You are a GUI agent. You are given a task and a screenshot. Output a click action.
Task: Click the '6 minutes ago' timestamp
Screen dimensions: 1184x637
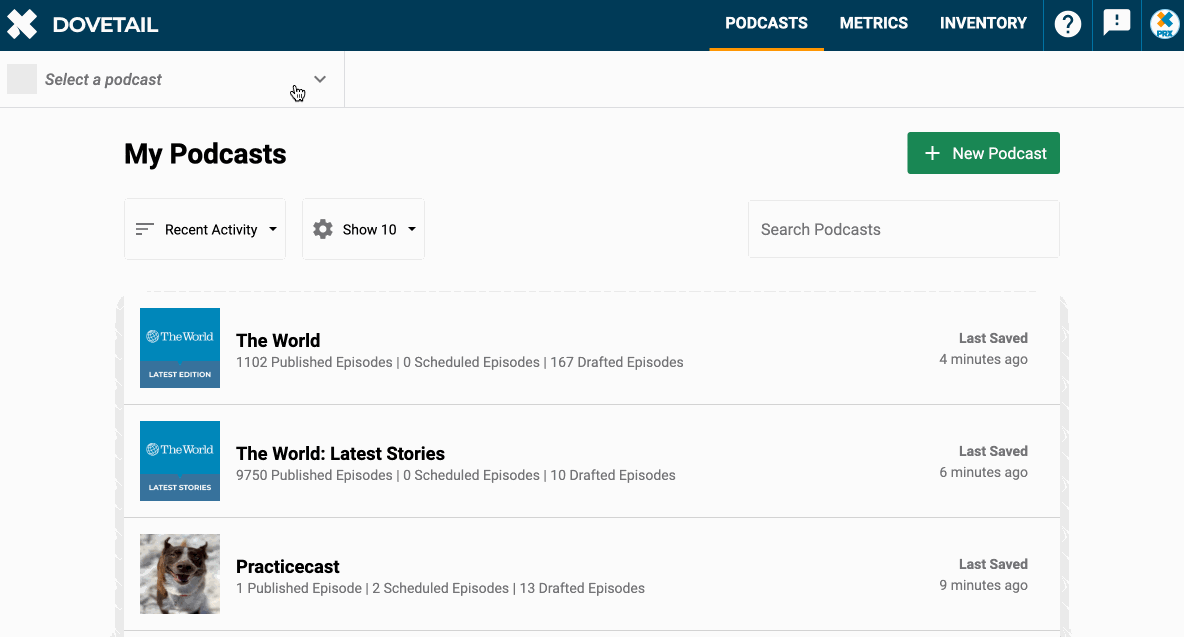(x=983, y=472)
